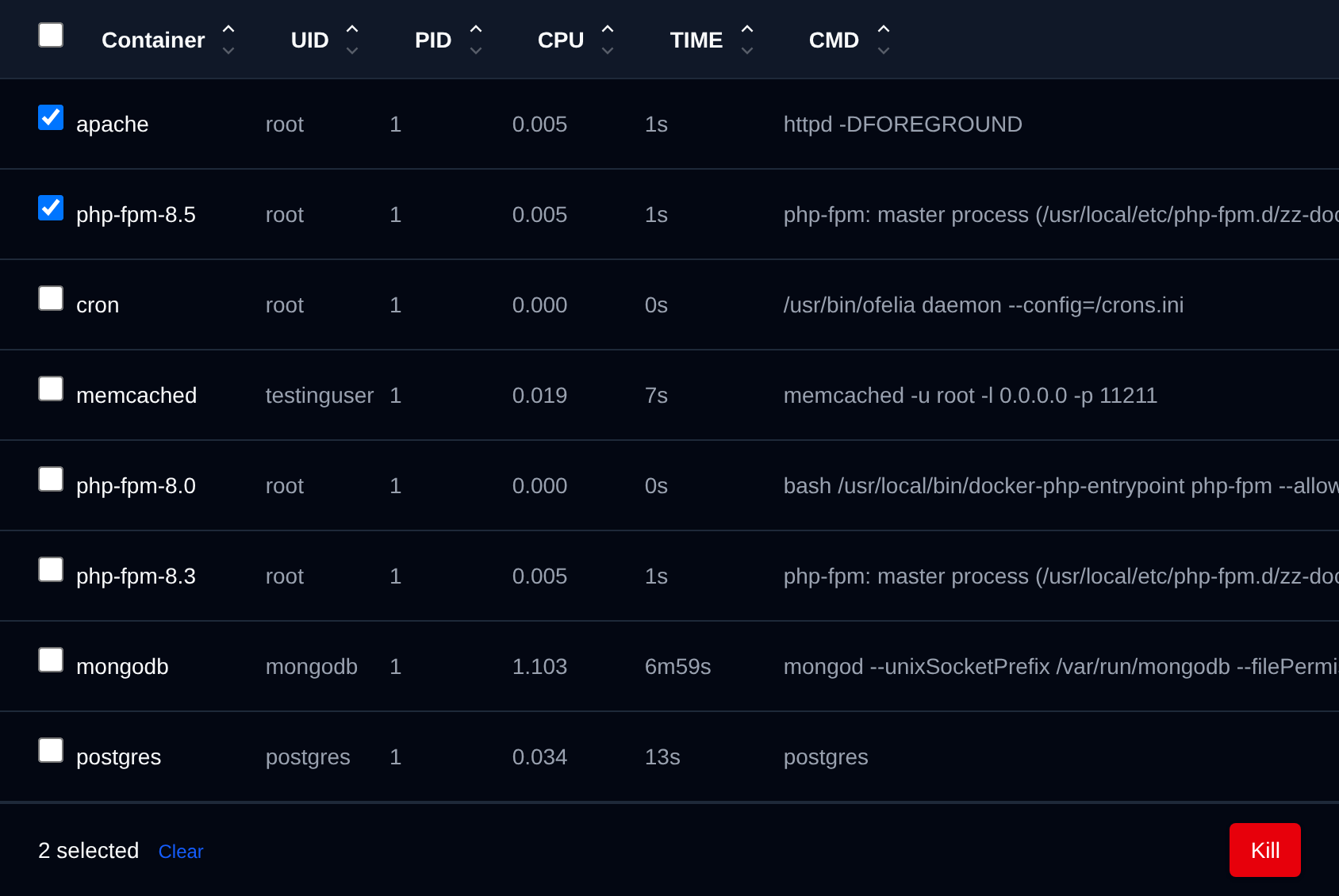Check the cron container checkbox

tap(51, 298)
